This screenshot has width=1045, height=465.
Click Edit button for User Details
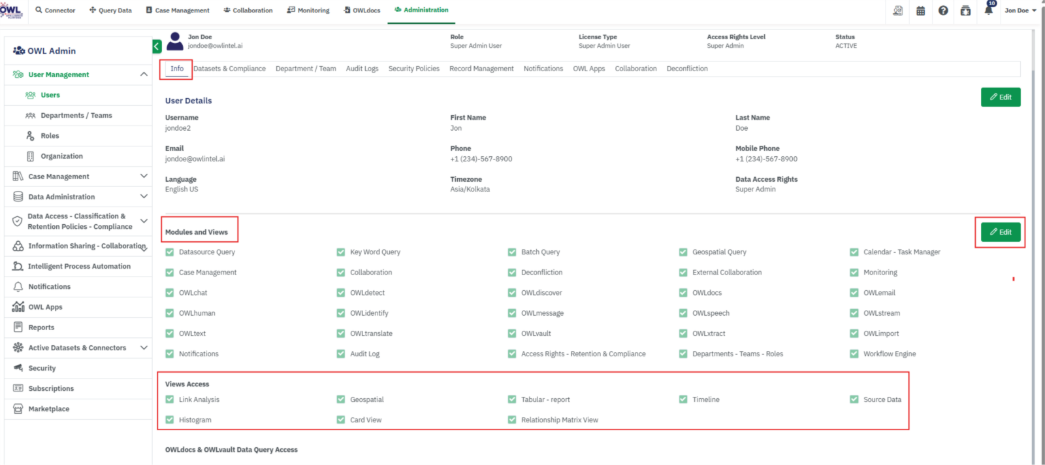click(1000, 97)
